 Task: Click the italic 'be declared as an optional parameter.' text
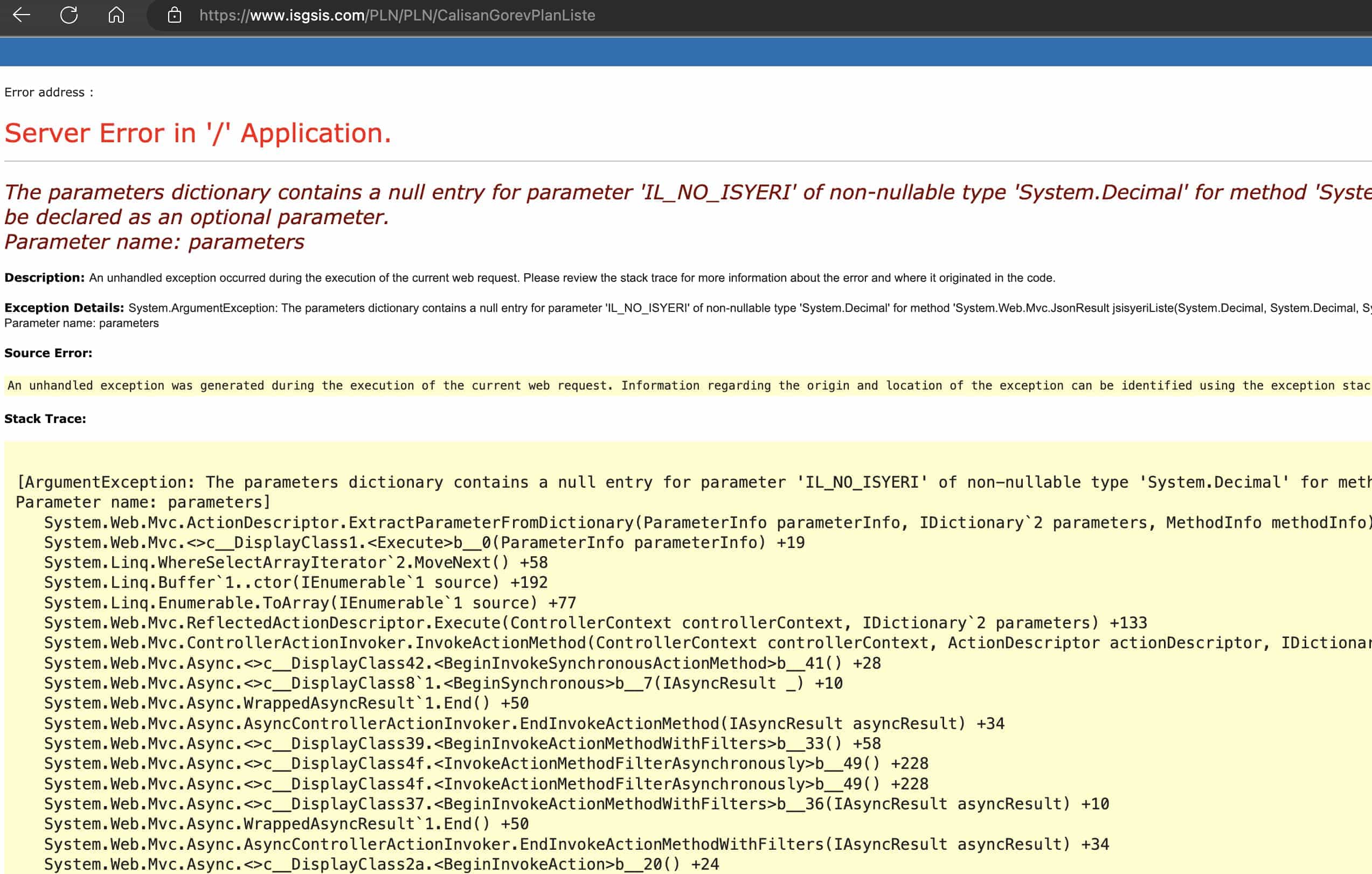click(x=197, y=217)
